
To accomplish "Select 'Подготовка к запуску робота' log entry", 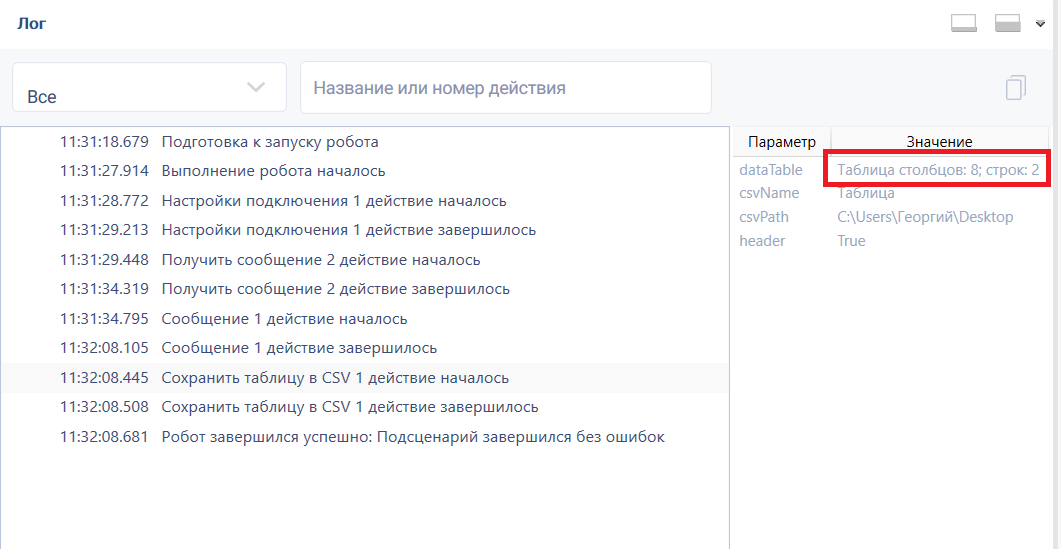I will click(365, 142).
